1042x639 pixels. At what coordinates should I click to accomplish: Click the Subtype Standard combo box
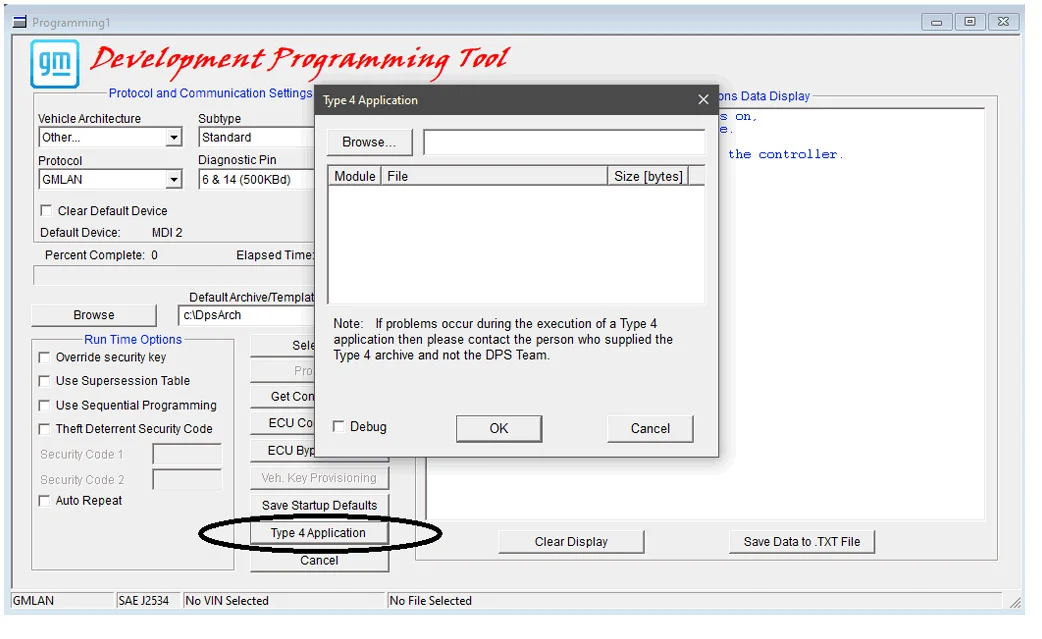click(257, 137)
